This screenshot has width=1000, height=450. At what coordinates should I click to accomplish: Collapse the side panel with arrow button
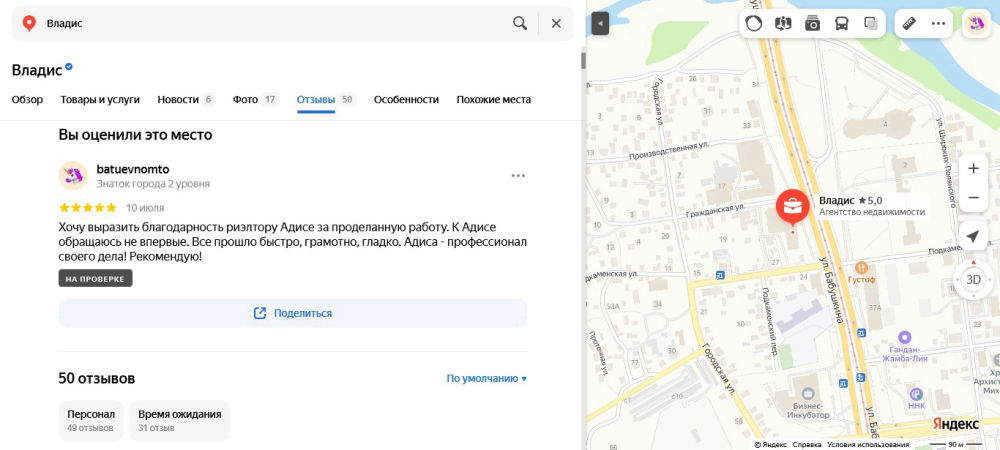click(600, 24)
